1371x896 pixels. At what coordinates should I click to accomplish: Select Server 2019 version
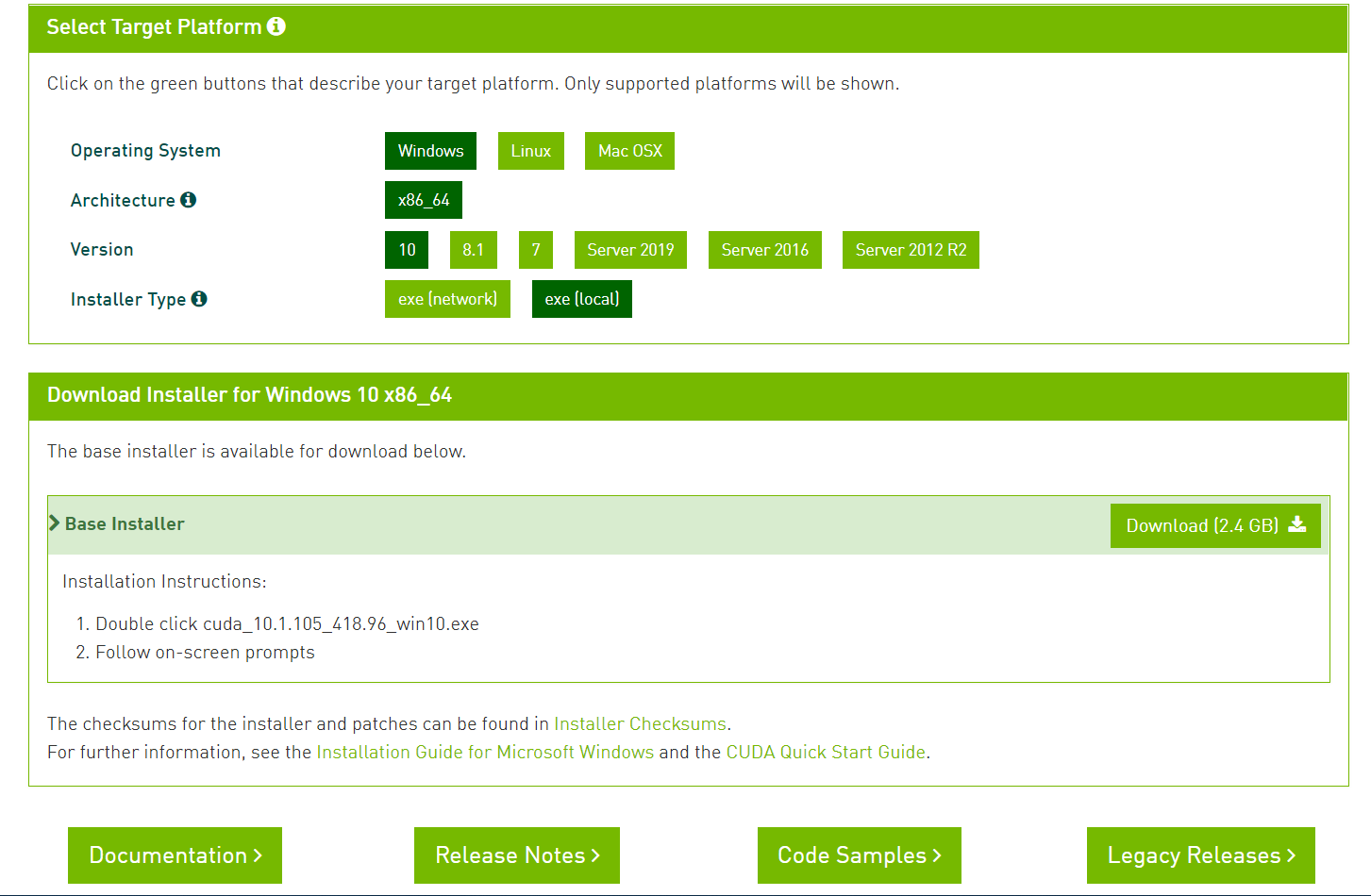tap(630, 250)
